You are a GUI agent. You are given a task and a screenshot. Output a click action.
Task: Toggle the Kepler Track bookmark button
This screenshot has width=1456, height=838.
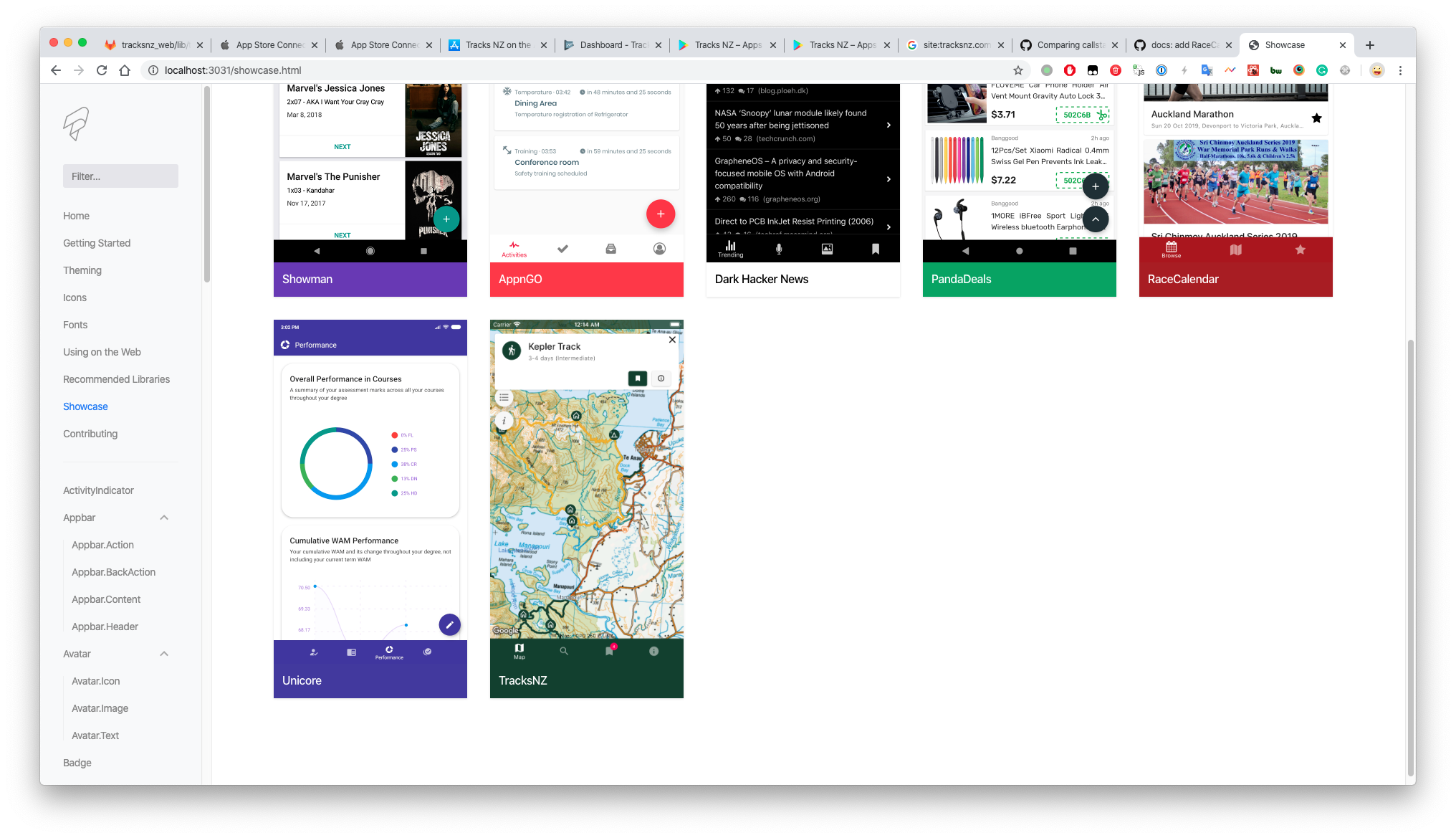tap(637, 378)
